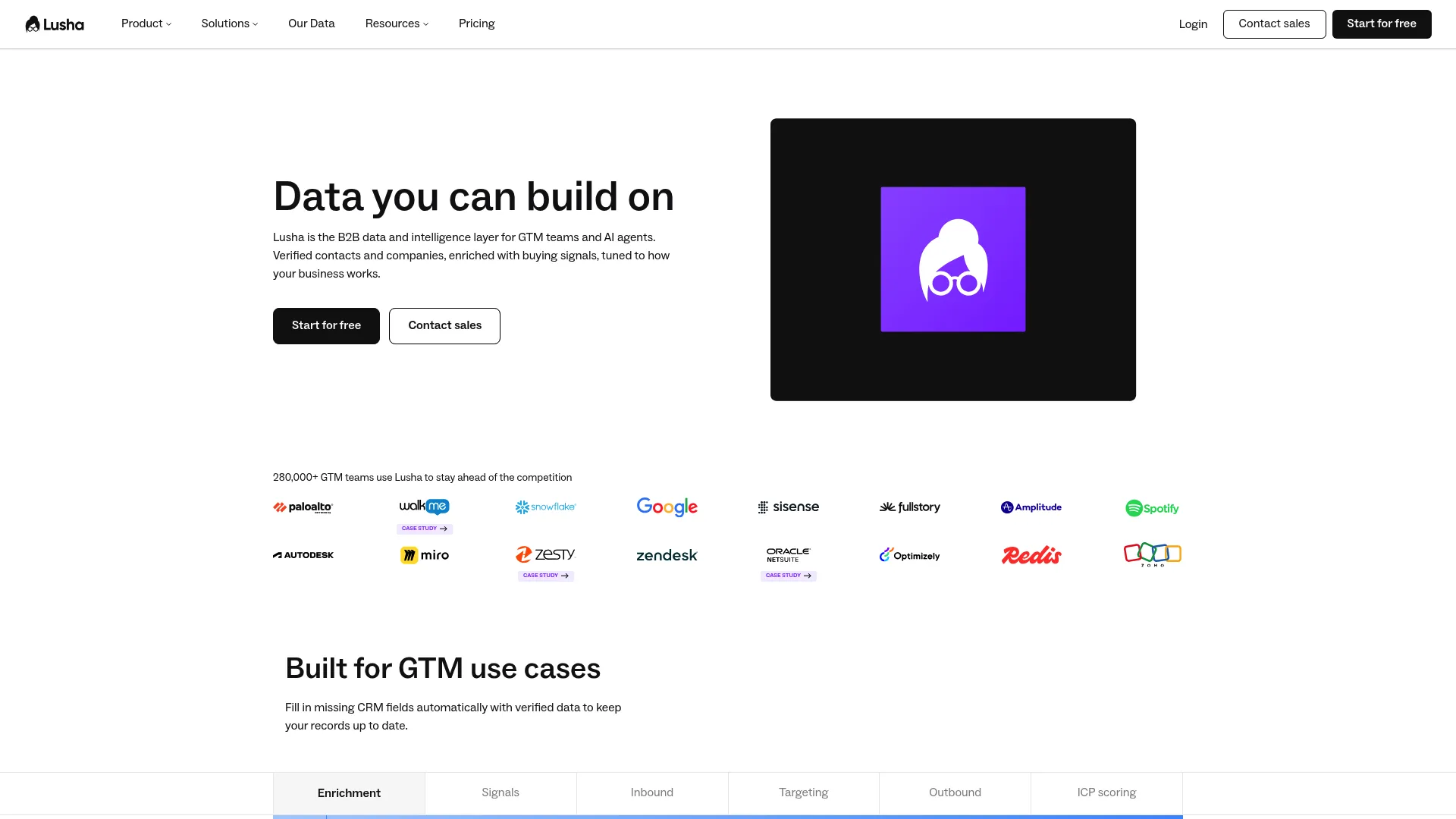Screen dimensions: 1456x819
Task: Switch to the Signals tab
Action: point(500,793)
